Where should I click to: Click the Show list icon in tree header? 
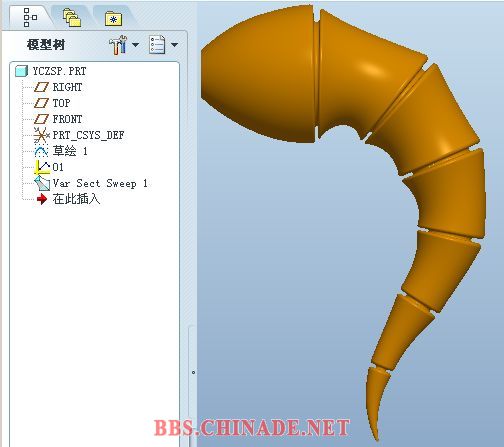(x=157, y=45)
